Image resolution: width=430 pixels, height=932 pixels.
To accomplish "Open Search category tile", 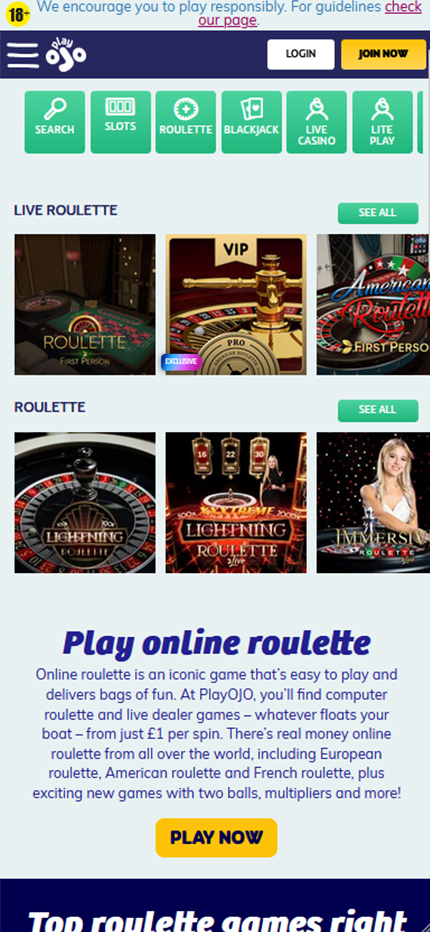I will coord(55,122).
